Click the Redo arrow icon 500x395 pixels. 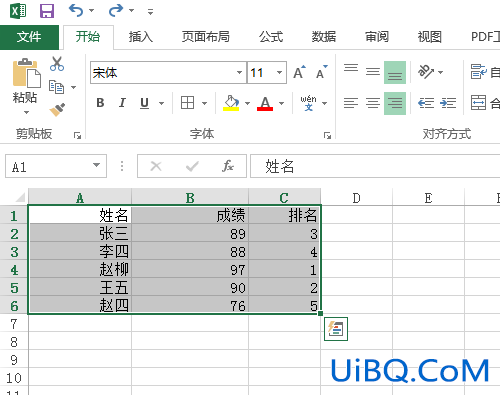(x=116, y=10)
